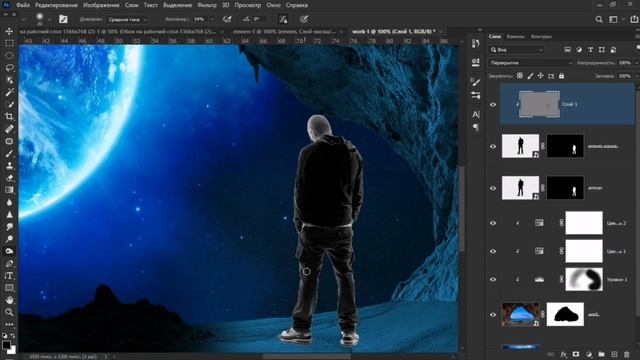Create new adjustment layer icon
Viewport: 640px width, 360px height.
589,354
